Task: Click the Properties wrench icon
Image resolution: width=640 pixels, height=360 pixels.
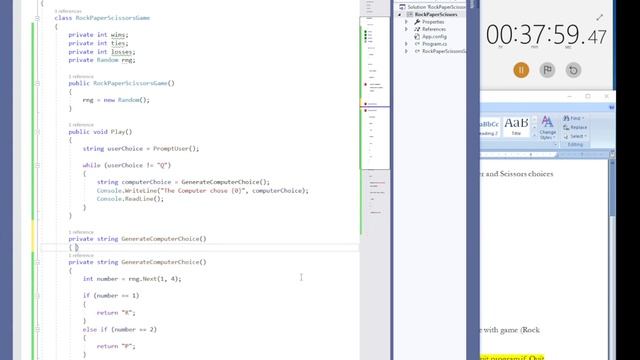Action: tap(417, 22)
